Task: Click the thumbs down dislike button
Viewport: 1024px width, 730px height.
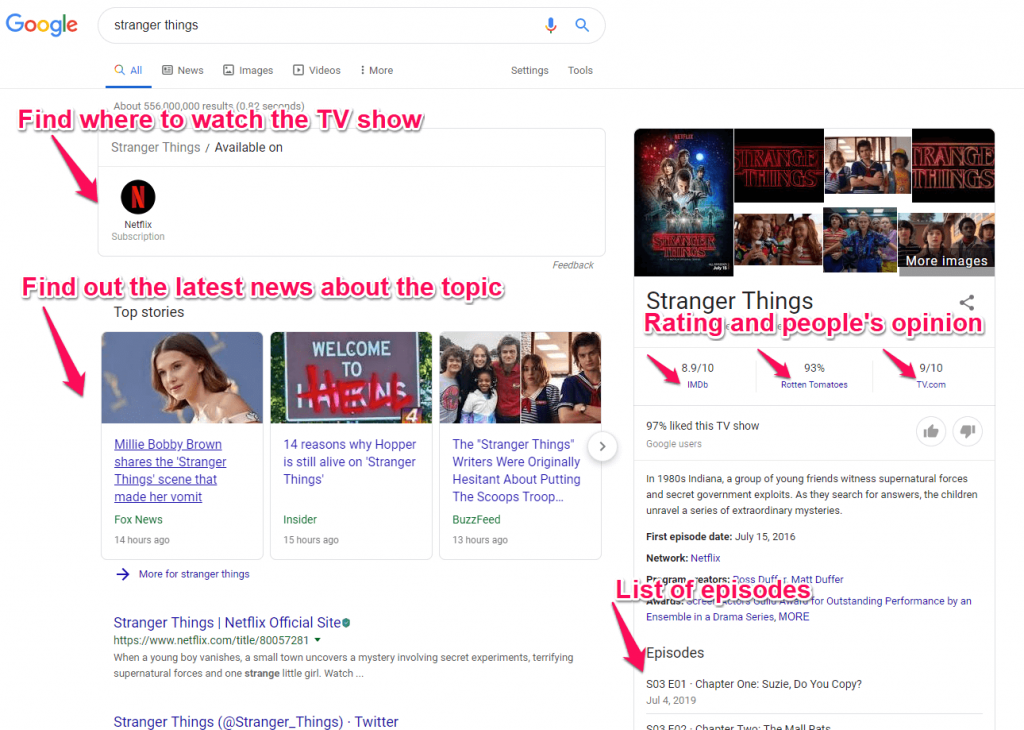Action: click(x=967, y=431)
